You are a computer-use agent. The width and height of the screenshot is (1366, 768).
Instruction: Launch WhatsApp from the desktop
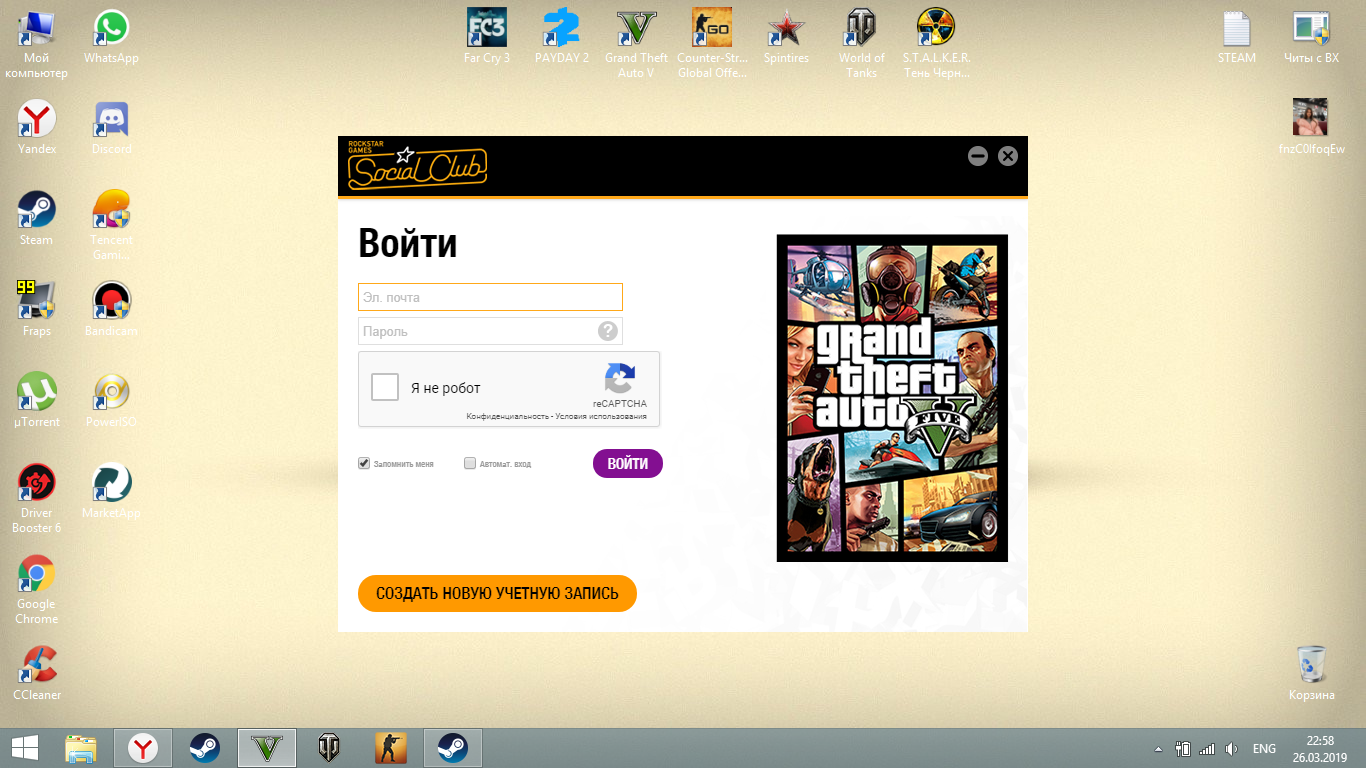coord(111,38)
